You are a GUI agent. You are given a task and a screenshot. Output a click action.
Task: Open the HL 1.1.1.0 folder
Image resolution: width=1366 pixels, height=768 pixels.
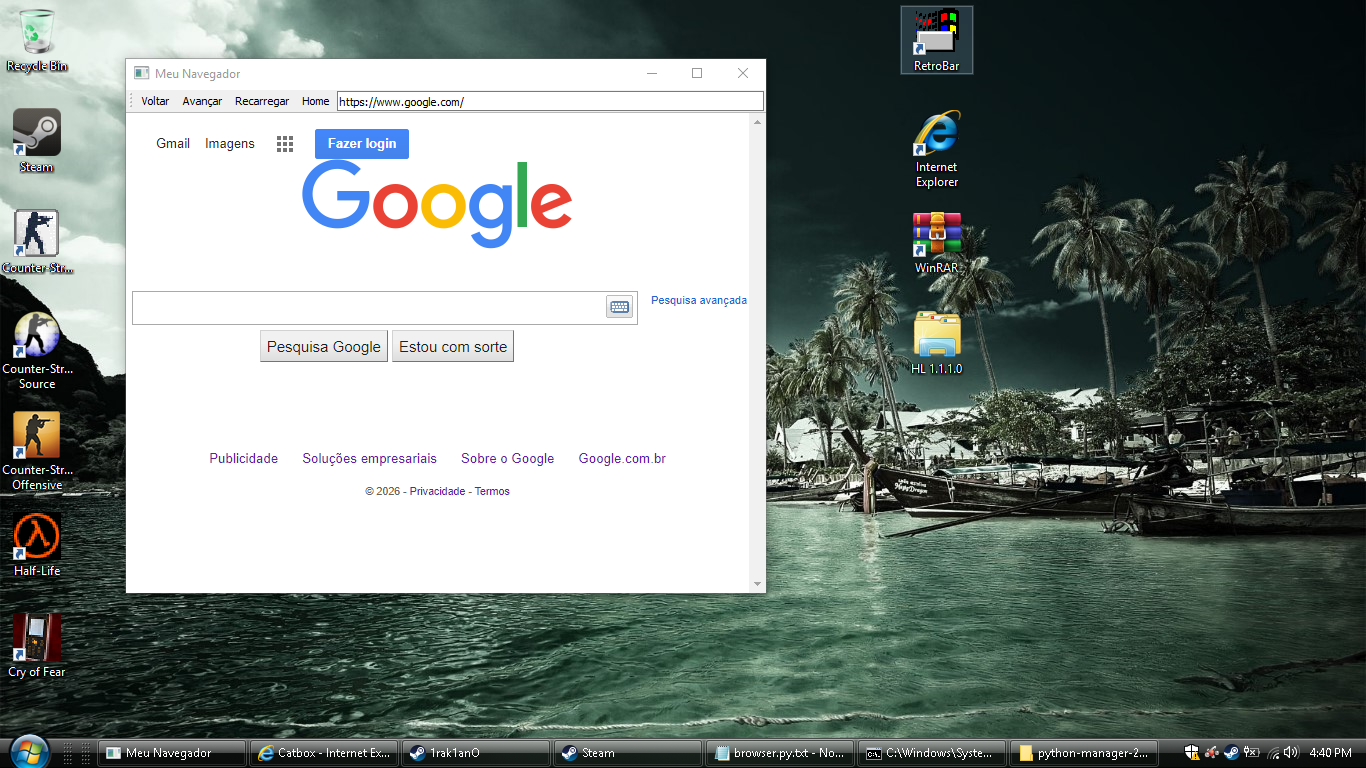pos(936,336)
